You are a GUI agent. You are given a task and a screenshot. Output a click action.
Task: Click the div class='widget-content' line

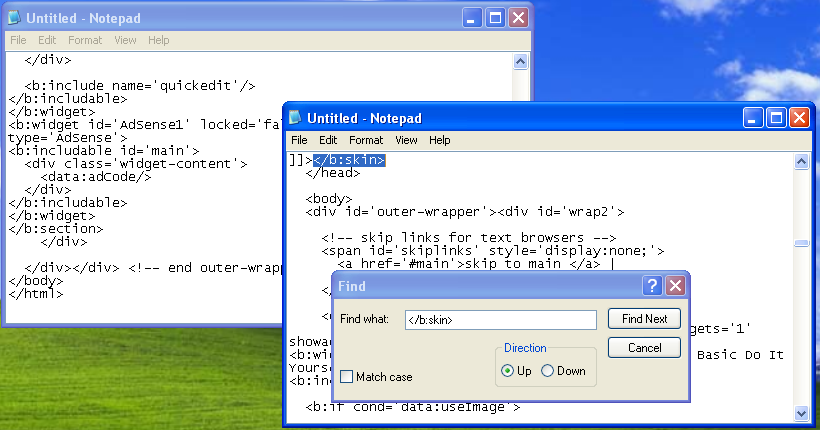135,164
